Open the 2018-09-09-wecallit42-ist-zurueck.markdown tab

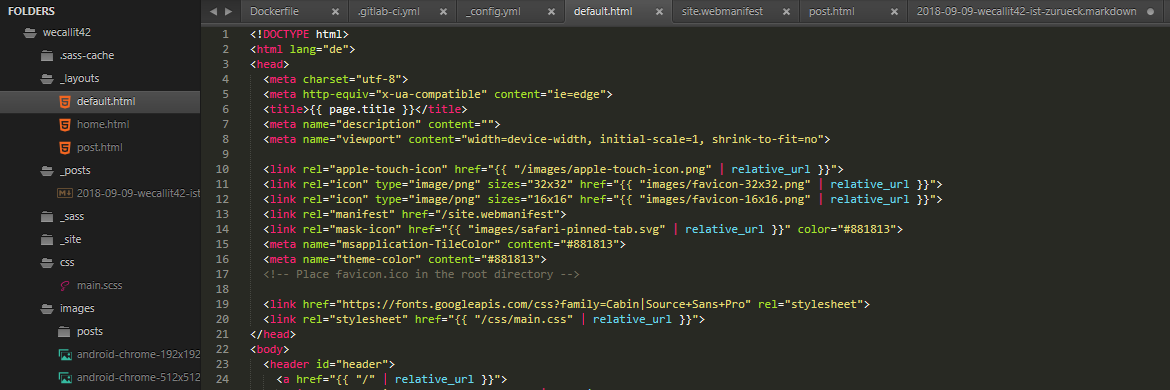[x=1026, y=11]
